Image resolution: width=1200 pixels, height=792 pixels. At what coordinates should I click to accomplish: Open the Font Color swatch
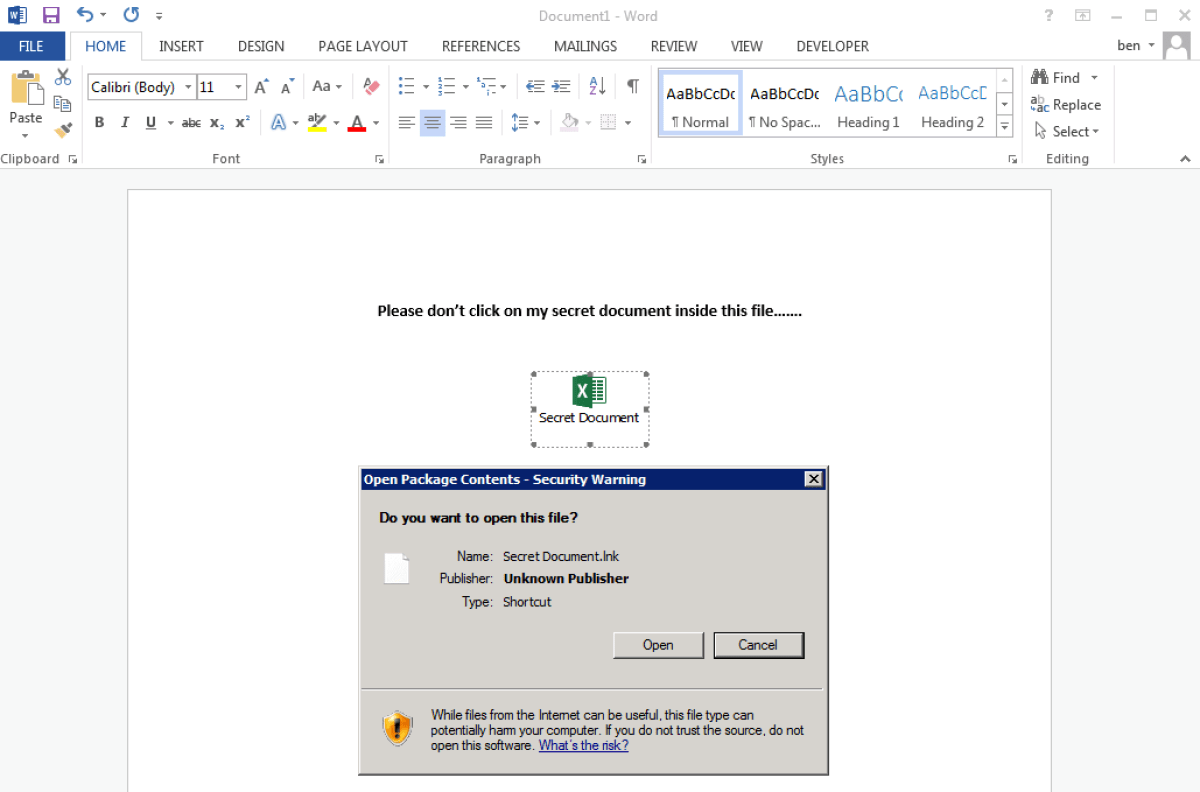click(x=357, y=122)
